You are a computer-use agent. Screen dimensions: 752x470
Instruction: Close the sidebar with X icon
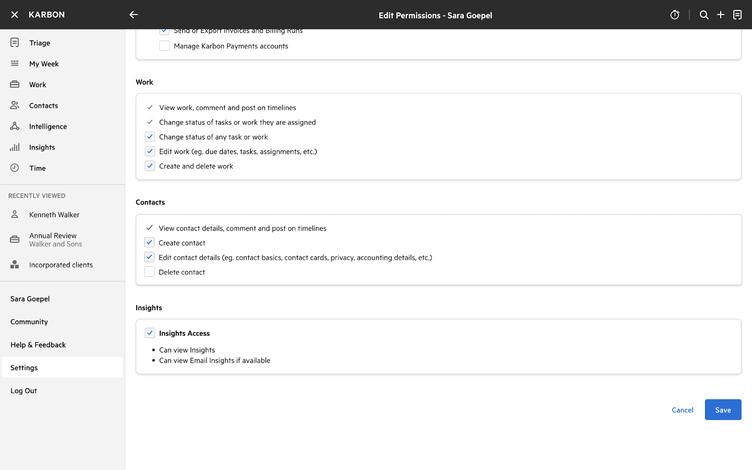14,15
